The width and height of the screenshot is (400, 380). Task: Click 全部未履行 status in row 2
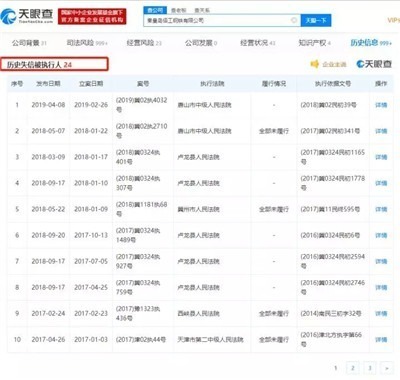(274, 131)
